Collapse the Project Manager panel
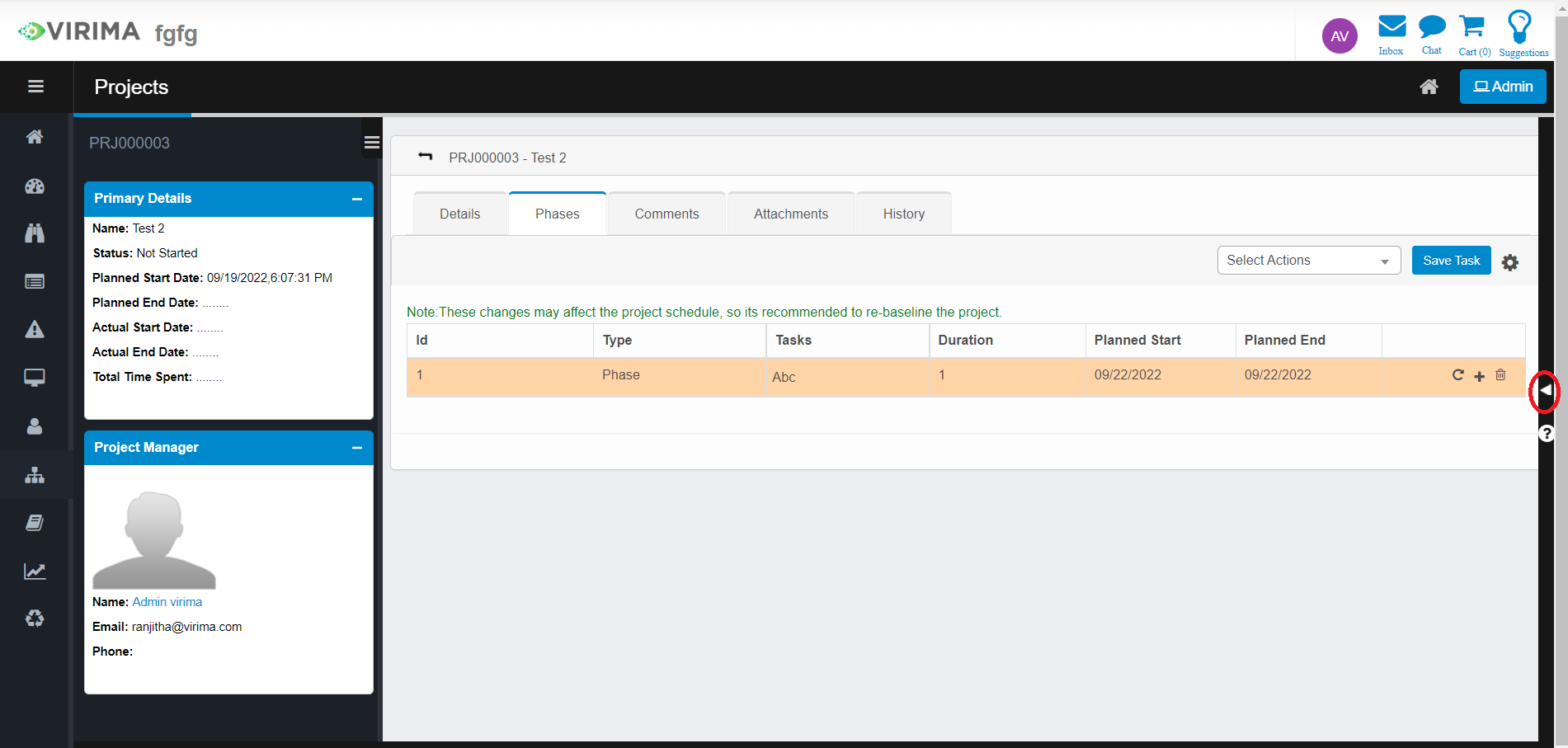 357,448
